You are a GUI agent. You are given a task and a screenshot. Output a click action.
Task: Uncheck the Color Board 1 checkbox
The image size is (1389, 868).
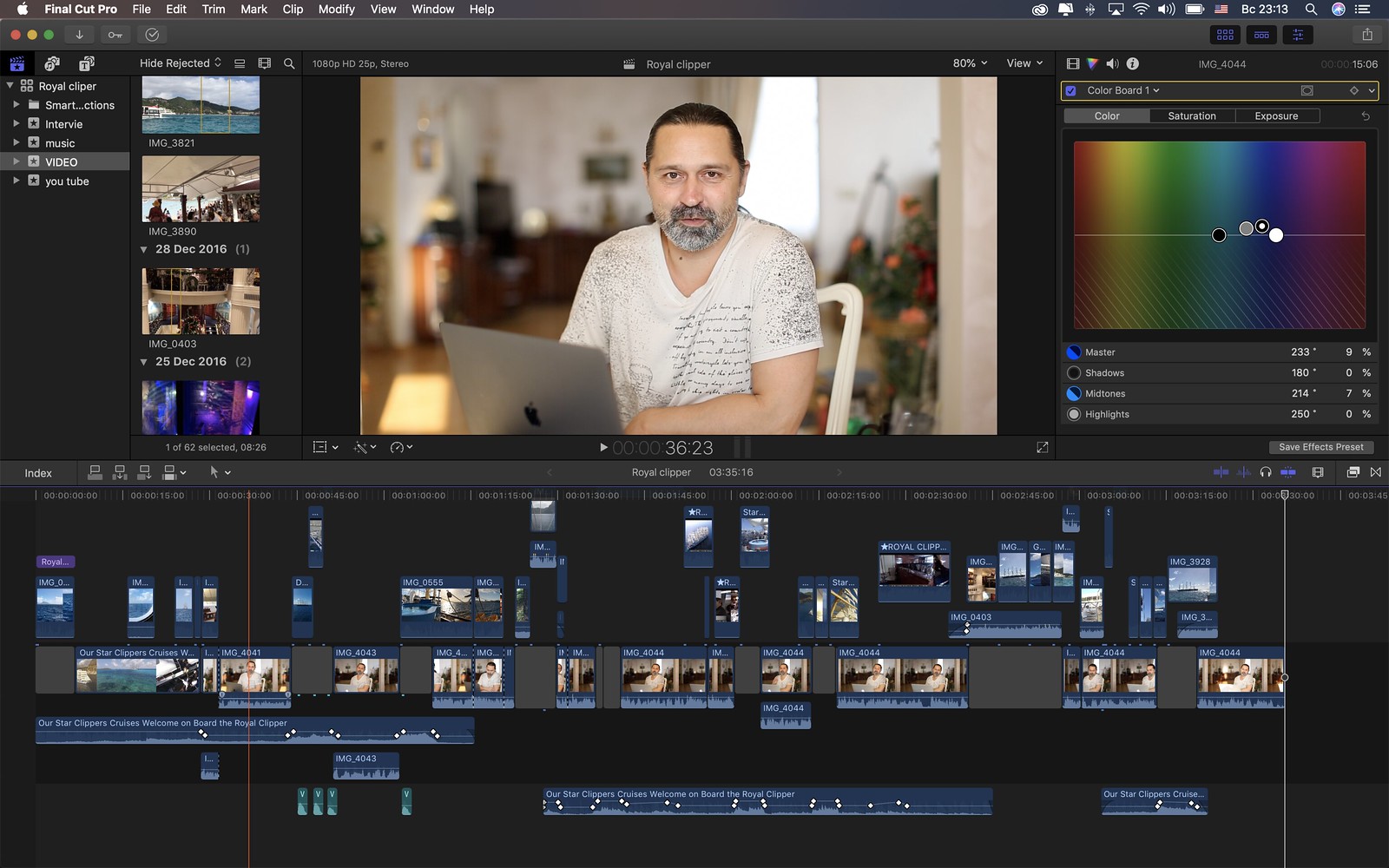click(1070, 90)
